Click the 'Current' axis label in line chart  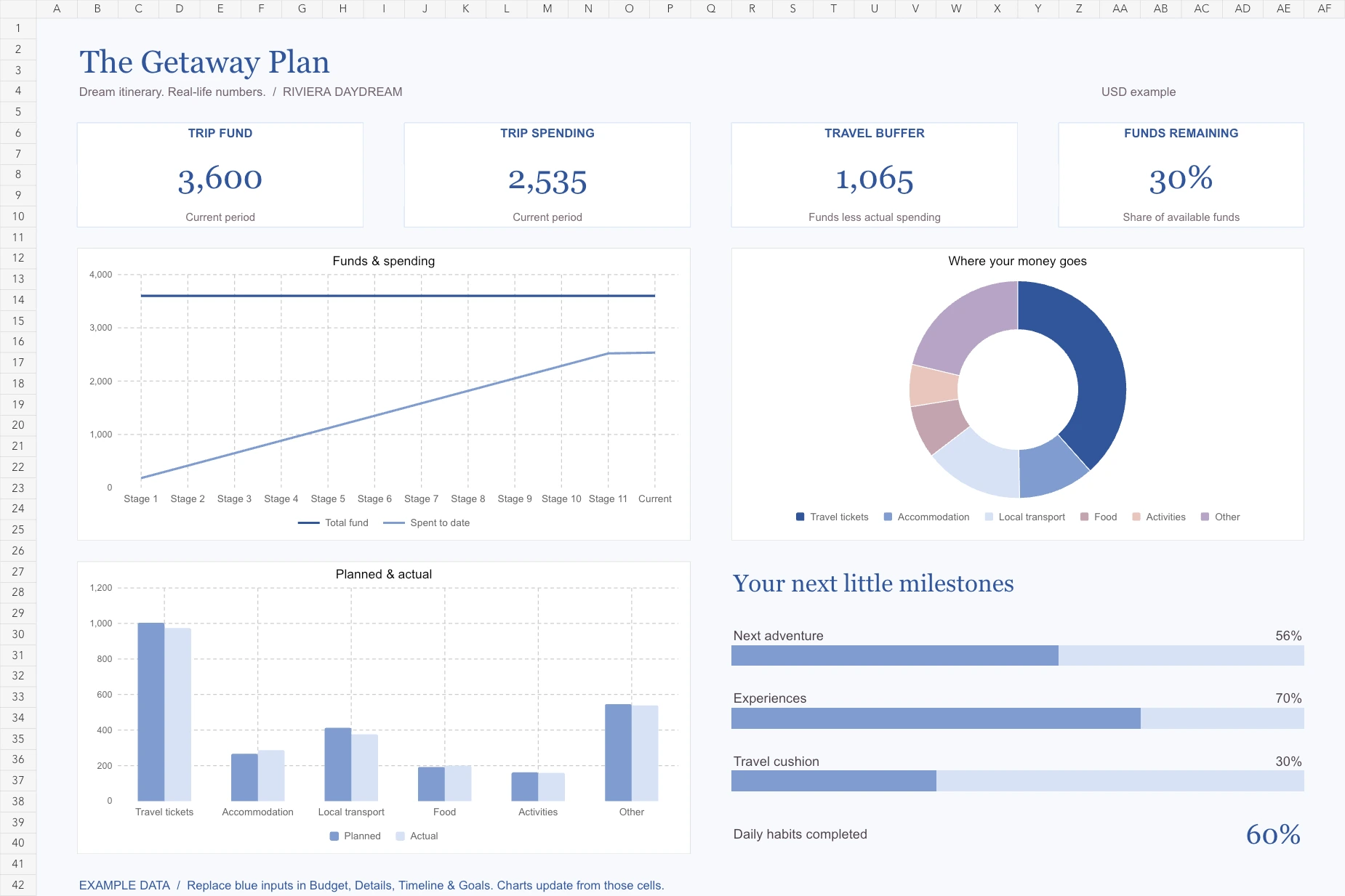point(655,499)
